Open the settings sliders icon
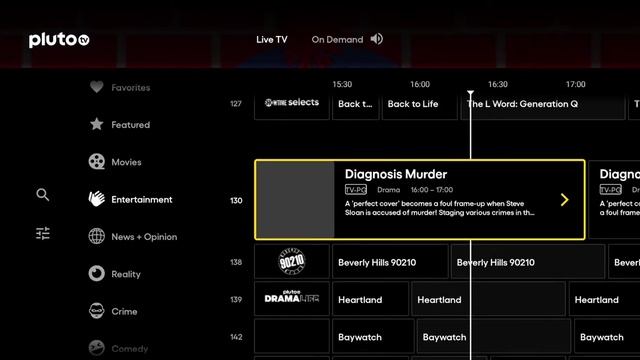The height and width of the screenshot is (360, 640). [42, 233]
